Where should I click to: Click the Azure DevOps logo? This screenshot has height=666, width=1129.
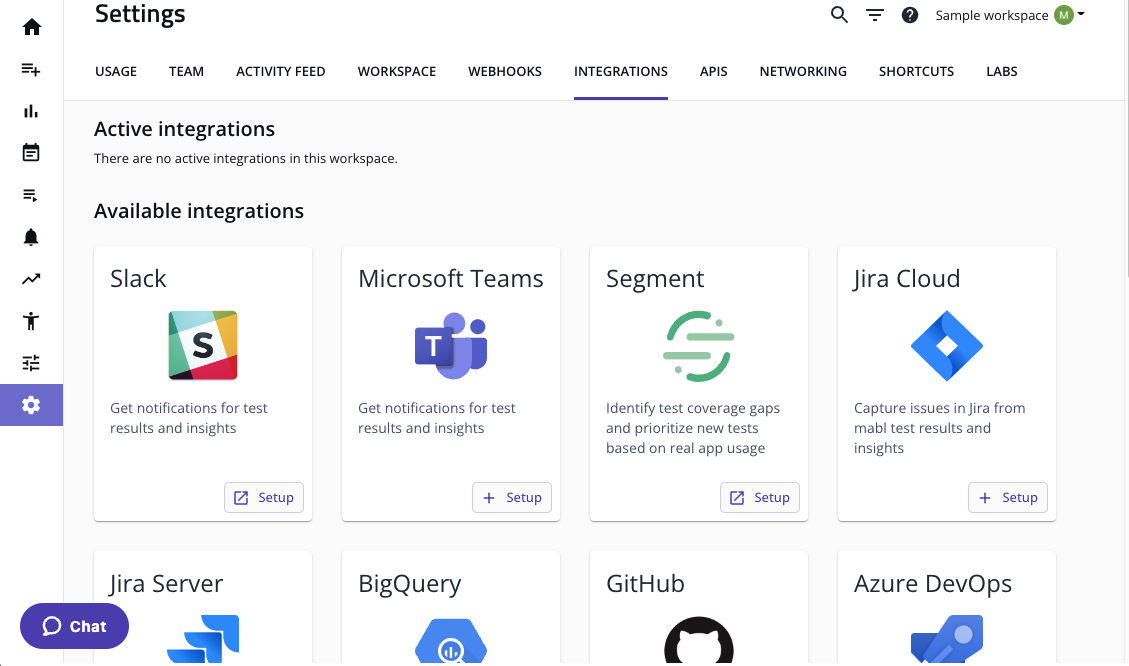pyautogui.click(x=947, y=639)
